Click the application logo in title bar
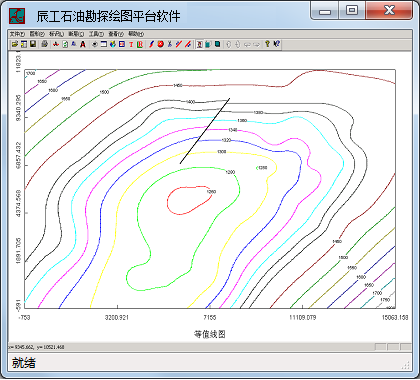The height and width of the screenshot is (380, 420). [17, 16]
